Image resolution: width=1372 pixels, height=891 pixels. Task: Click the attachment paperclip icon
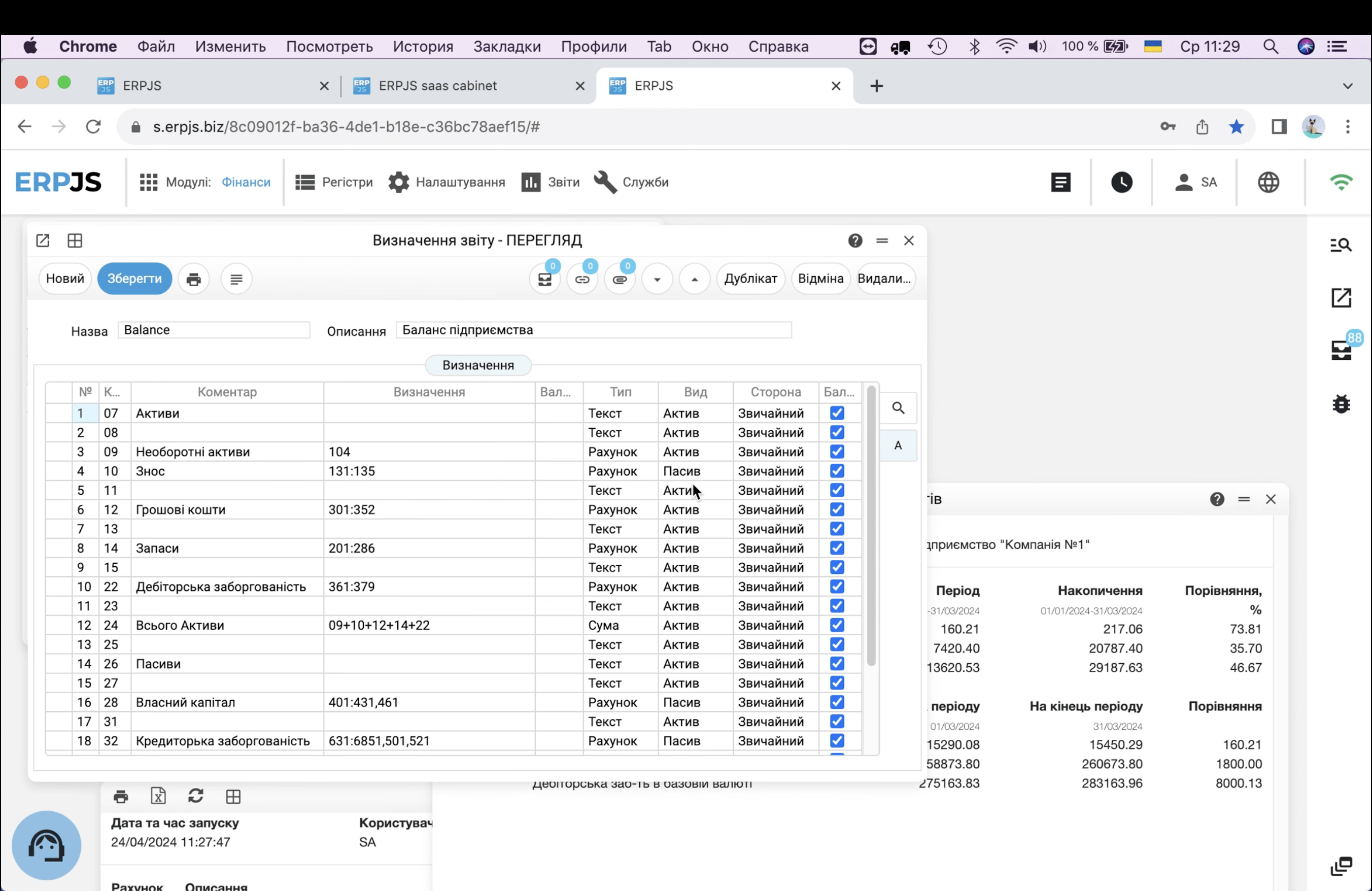[x=619, y=279]
